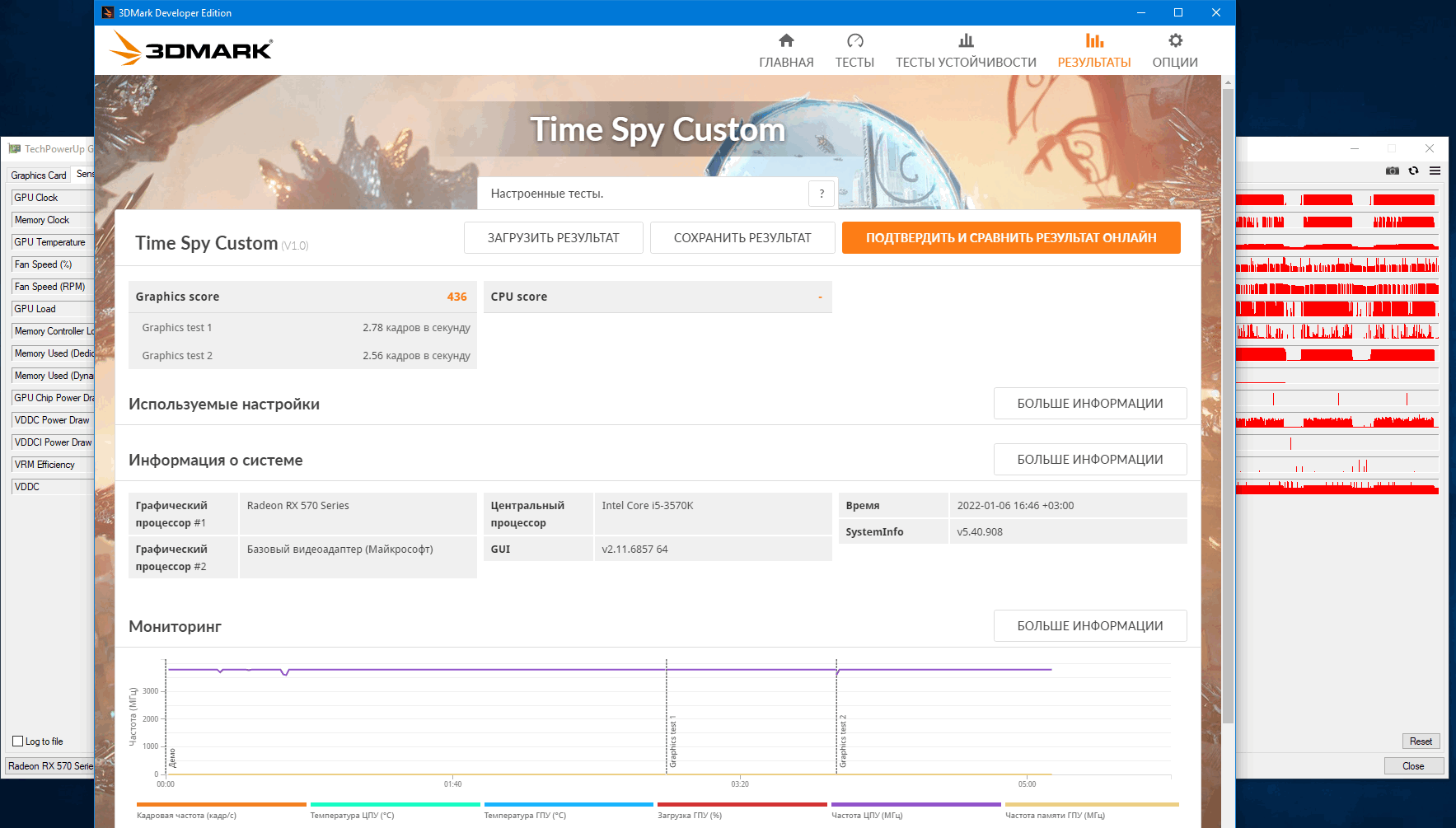Show more info for Мониторинг

pos(1090,626)
